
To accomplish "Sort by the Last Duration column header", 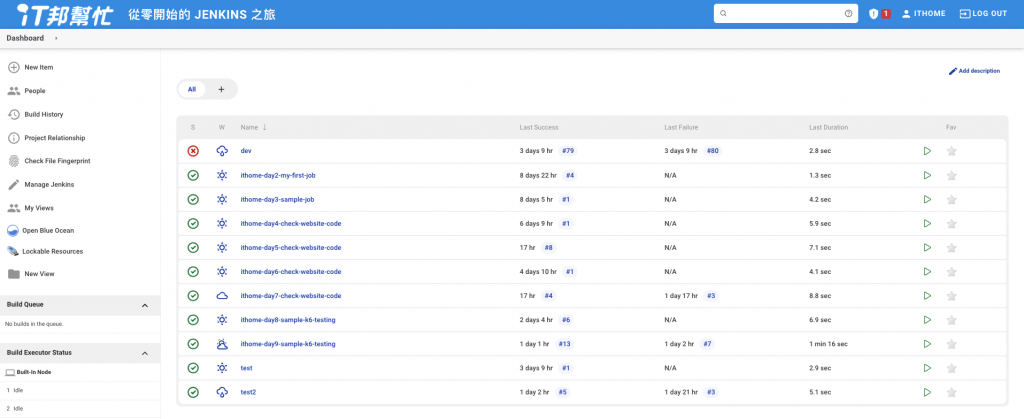I will (x=828, y=127).
